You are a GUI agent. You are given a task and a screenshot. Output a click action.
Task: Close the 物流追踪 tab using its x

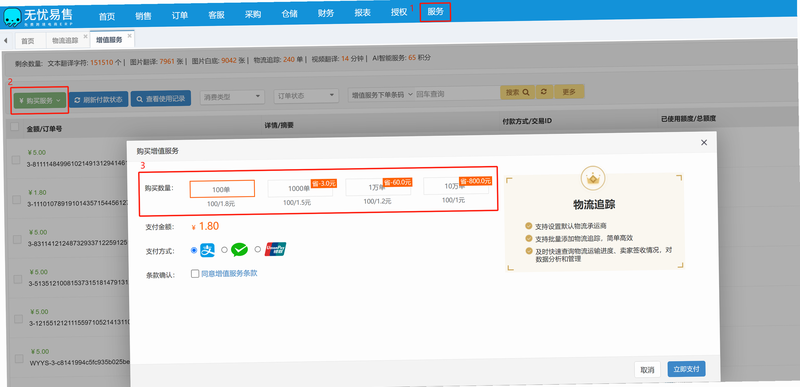(85, 37)
